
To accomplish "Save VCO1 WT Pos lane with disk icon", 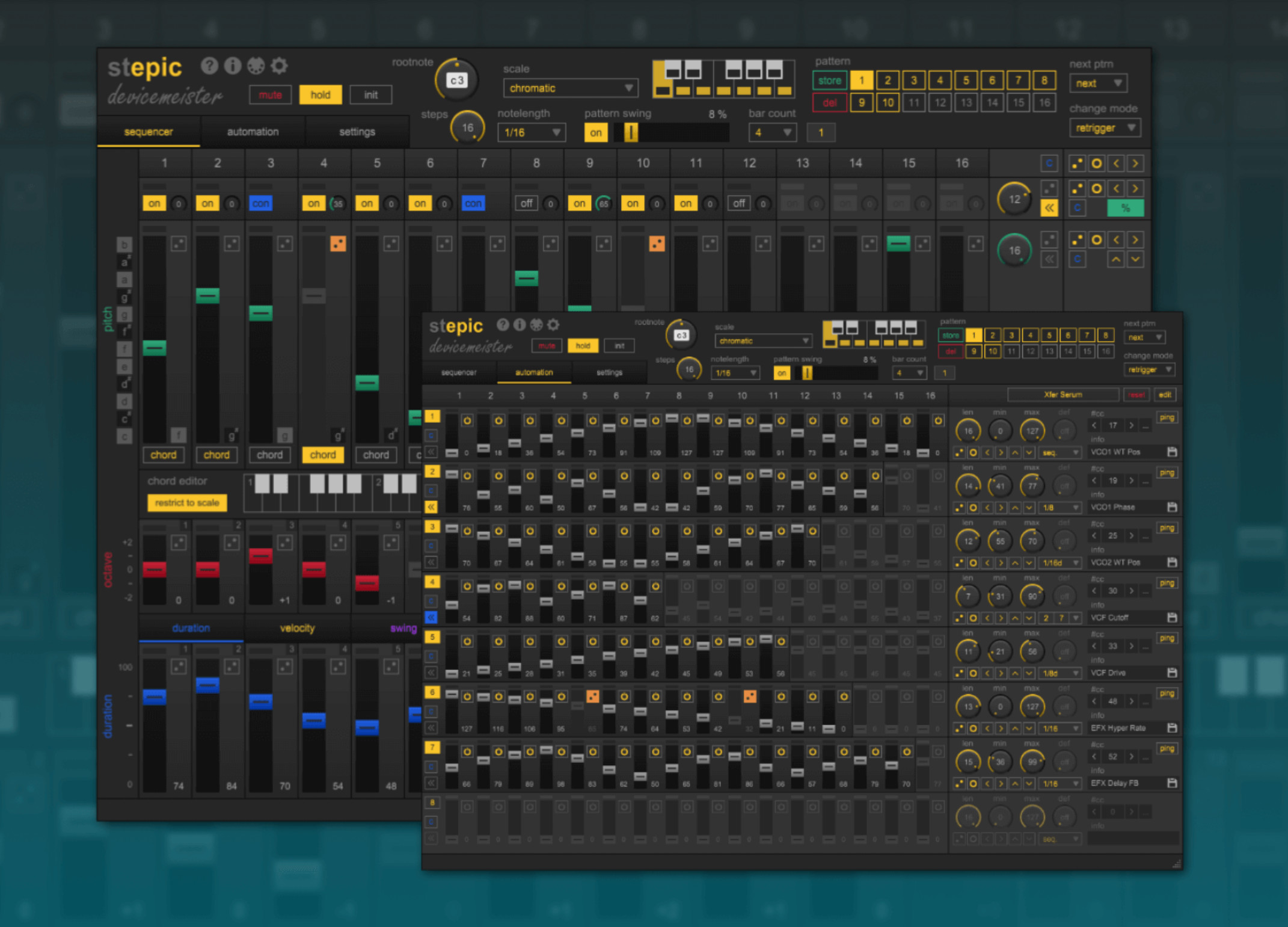I will pos(1171,452).
